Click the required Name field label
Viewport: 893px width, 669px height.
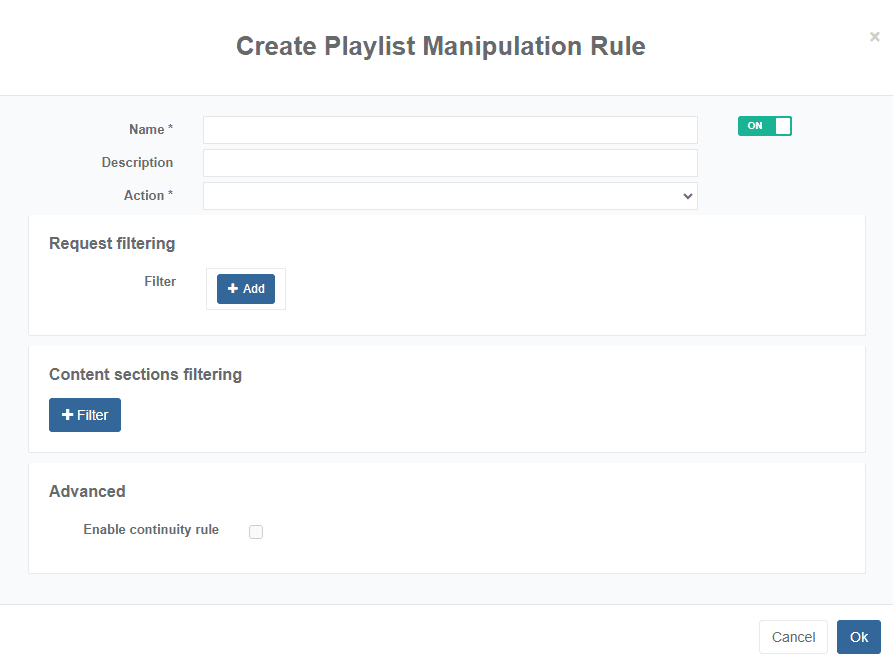[x=150, y=129]
